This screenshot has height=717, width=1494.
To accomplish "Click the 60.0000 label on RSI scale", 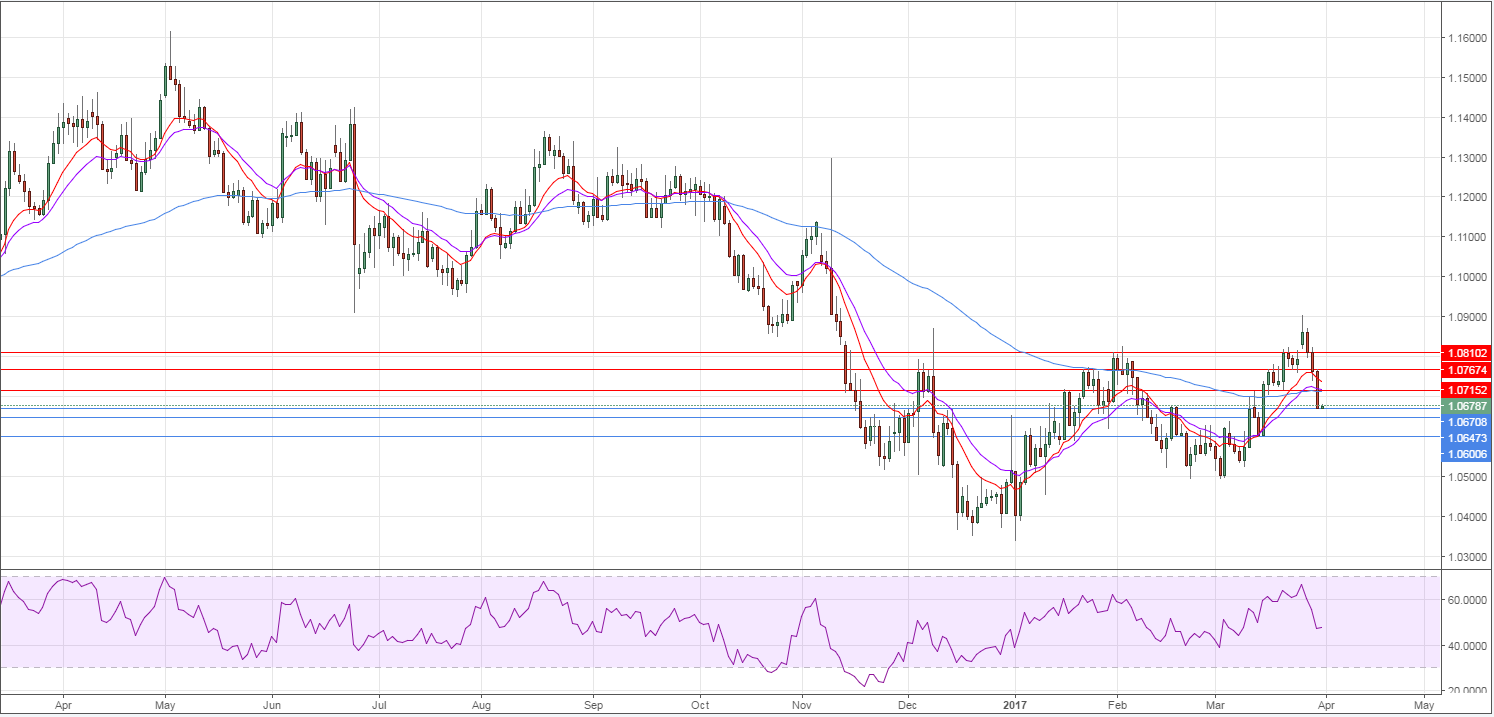I will tap(1466, 600).
